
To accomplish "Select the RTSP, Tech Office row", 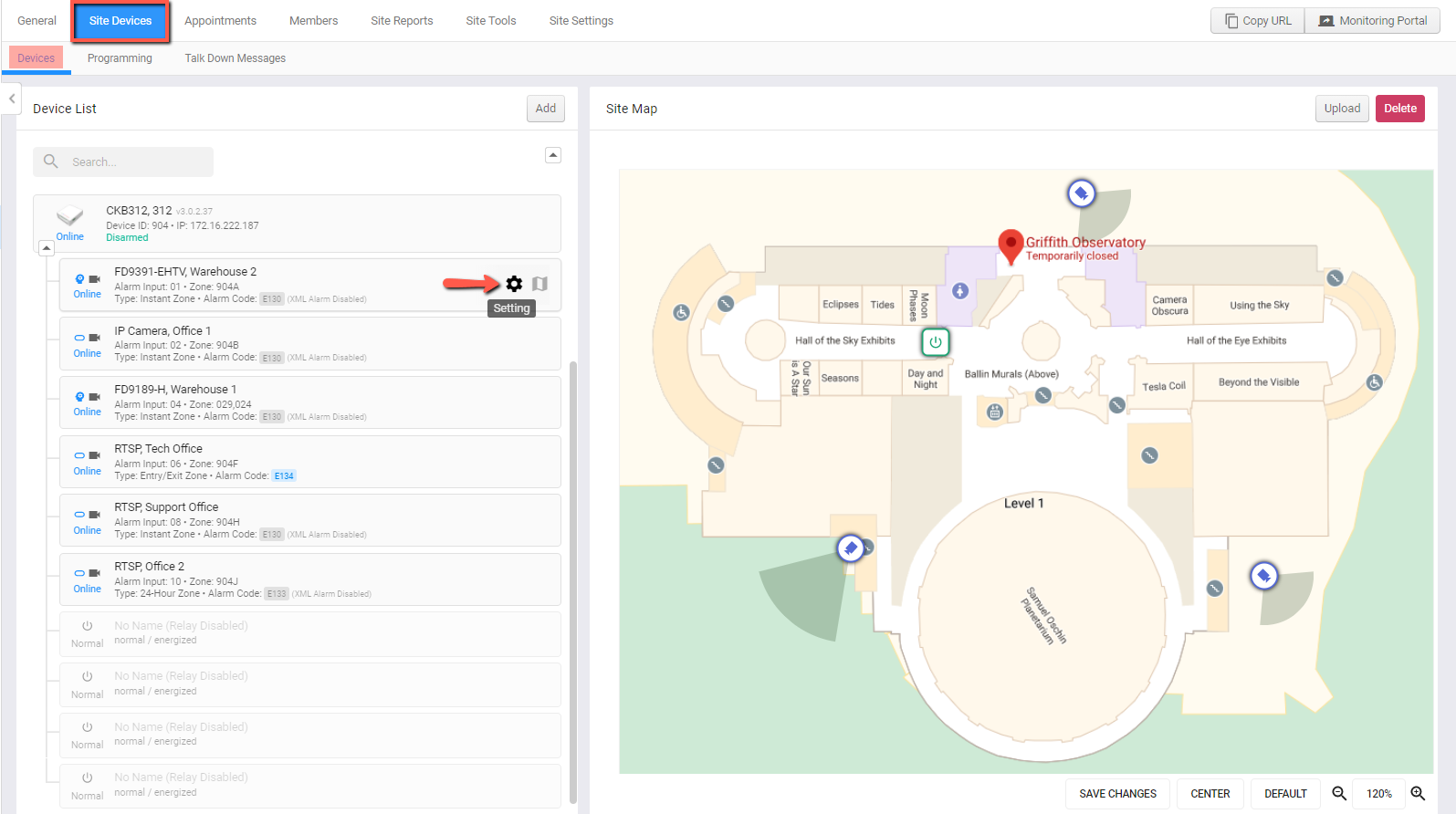I will (310, 462).
